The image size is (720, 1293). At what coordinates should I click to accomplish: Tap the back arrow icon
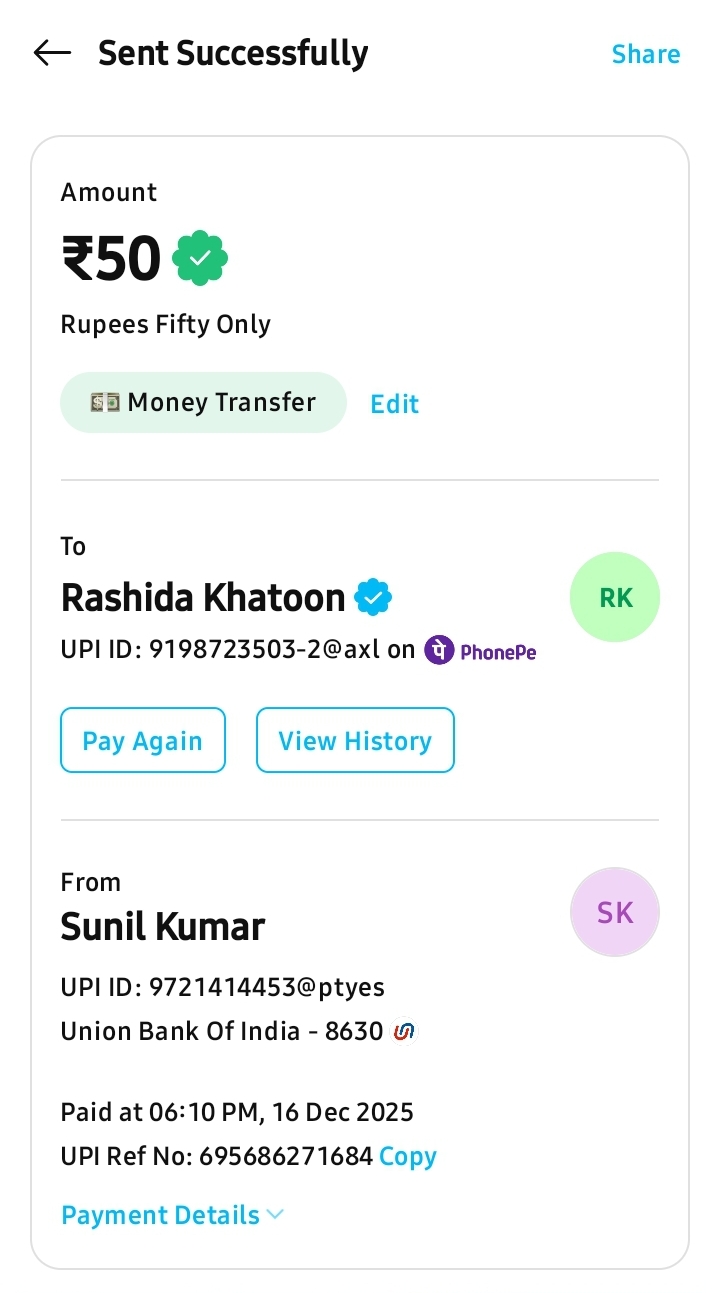[52, 53]
